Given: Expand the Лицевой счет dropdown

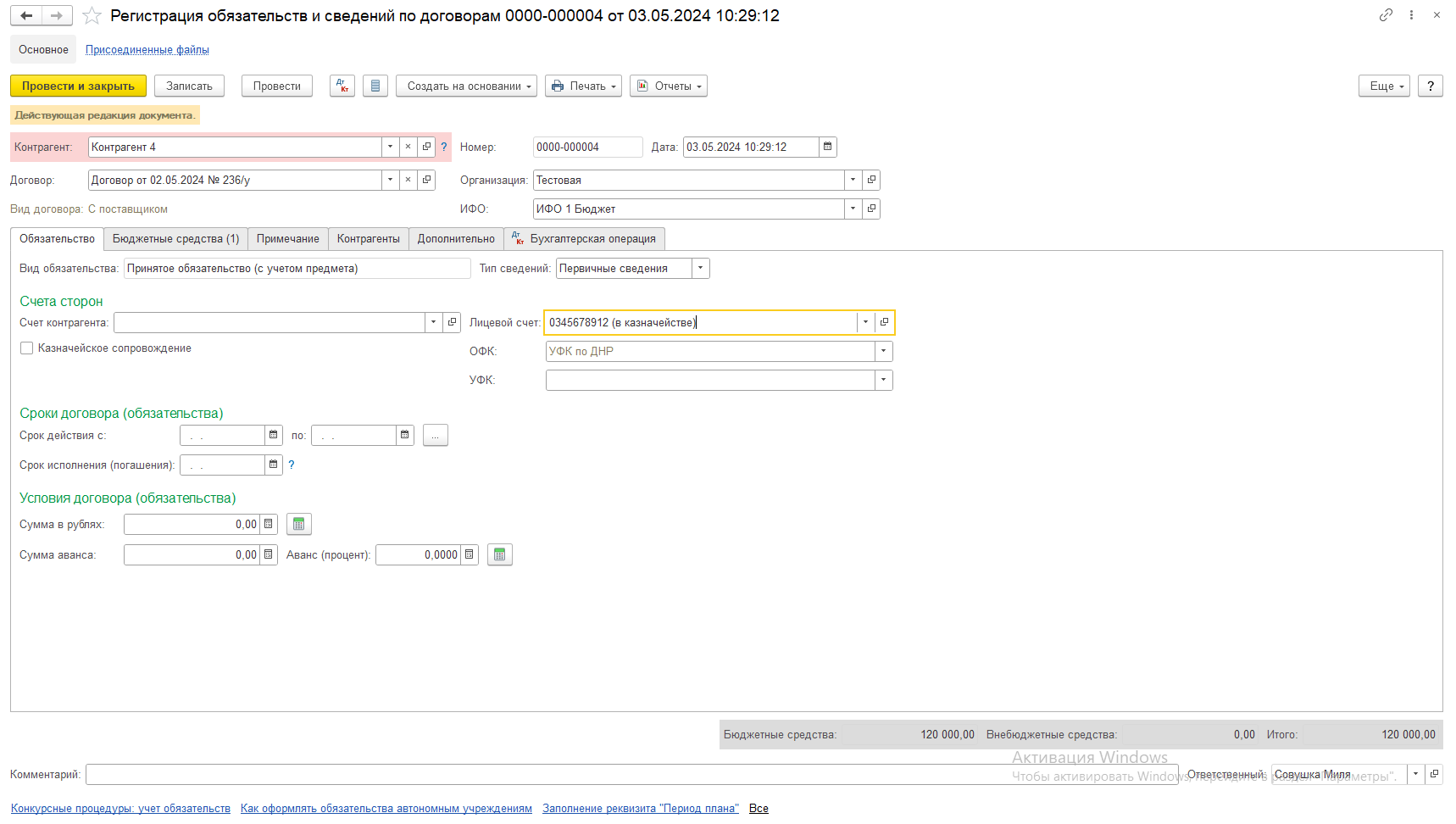Looking at the screenshot, I should 866,322.
